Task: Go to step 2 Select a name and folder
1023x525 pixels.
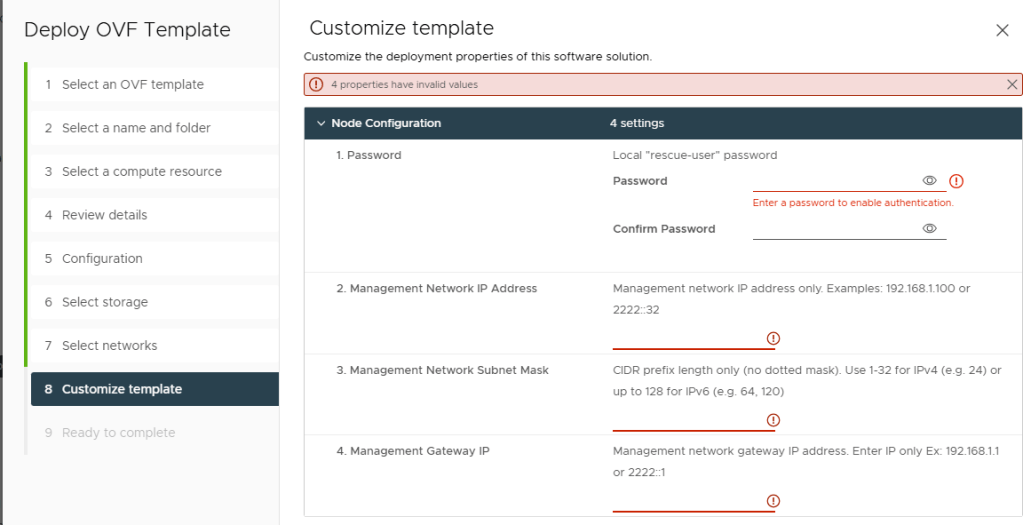Action: pos(155,128)
